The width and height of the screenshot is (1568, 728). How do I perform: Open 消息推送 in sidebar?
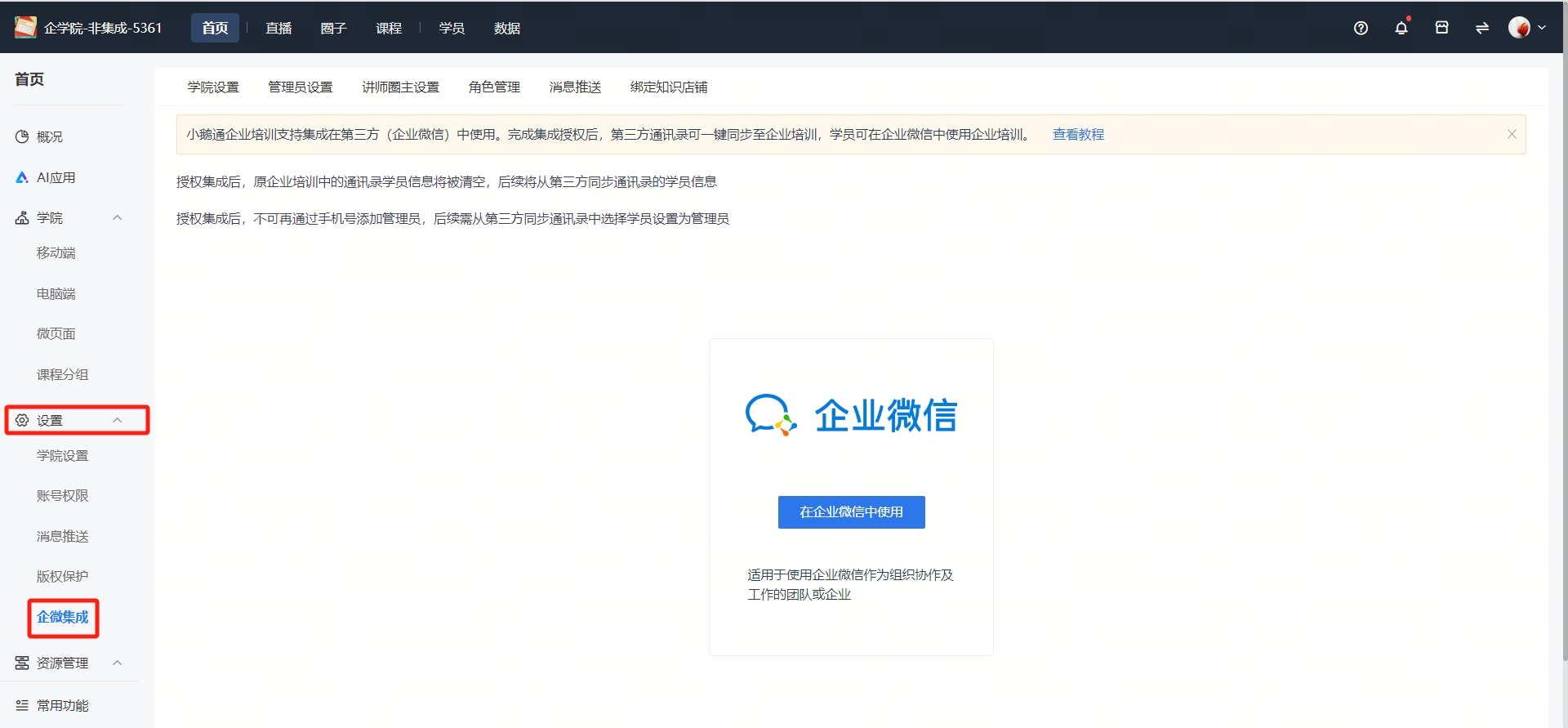click(62, 537)
